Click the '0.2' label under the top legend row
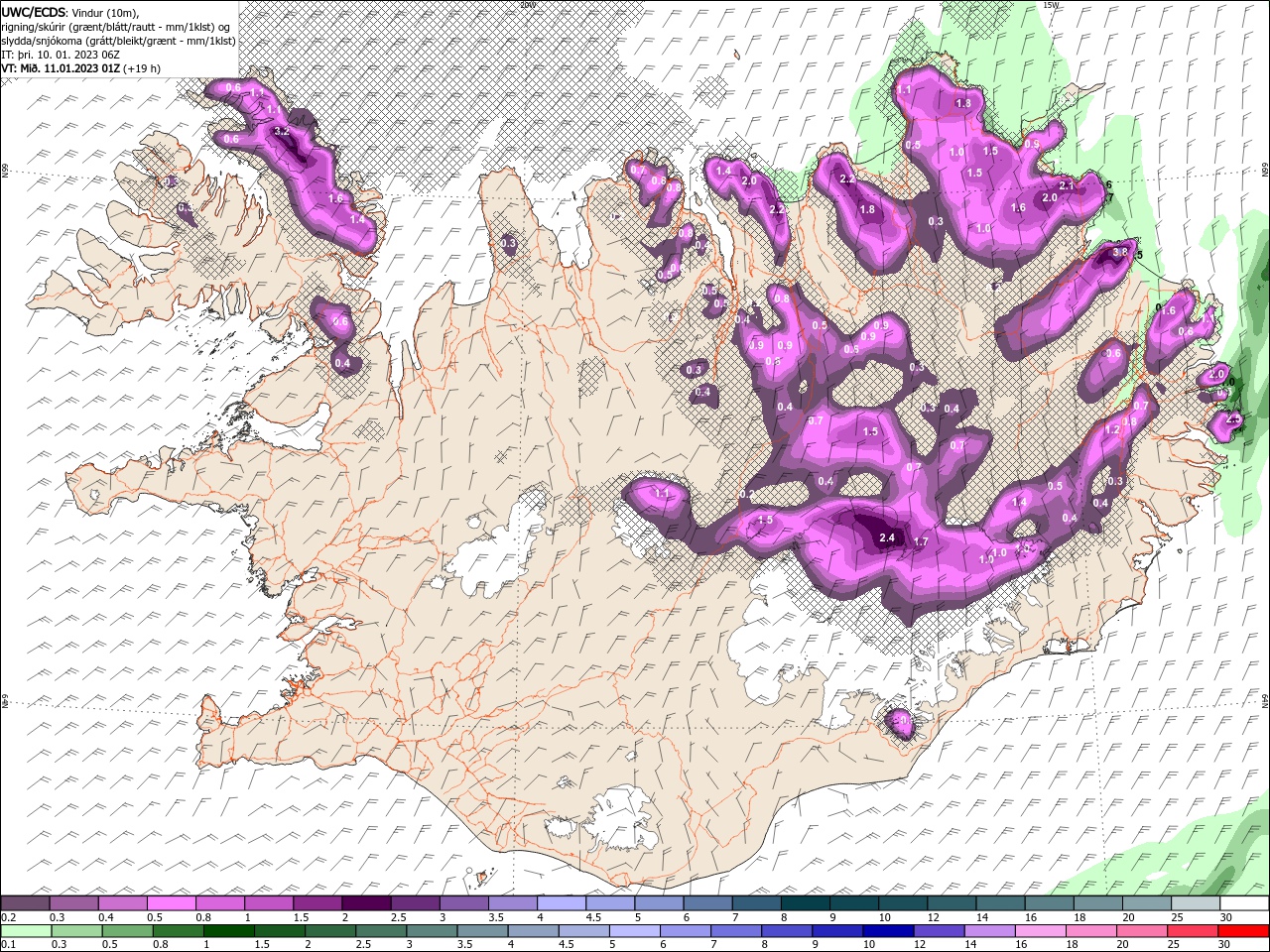This screenshot has height=952, width=1270. (8, 917)
